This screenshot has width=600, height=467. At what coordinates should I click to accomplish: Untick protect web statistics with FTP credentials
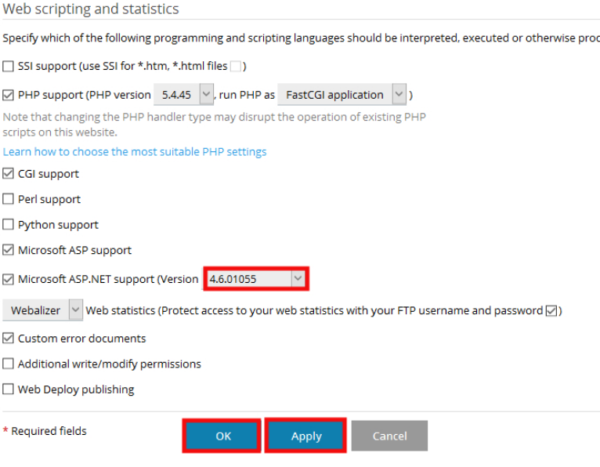pyautogui.click(x=551, y=310)
